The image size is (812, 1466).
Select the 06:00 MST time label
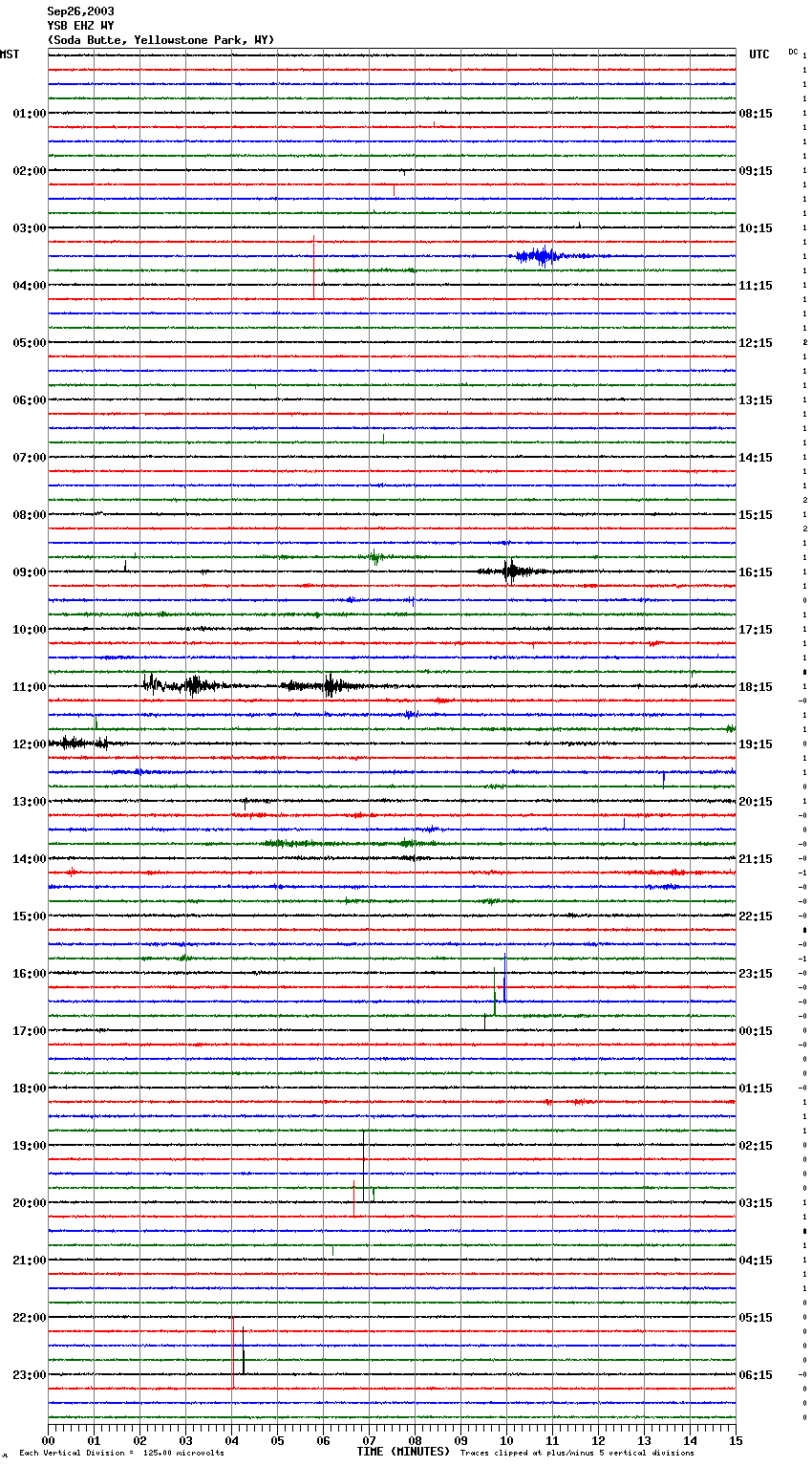point(30,400)
